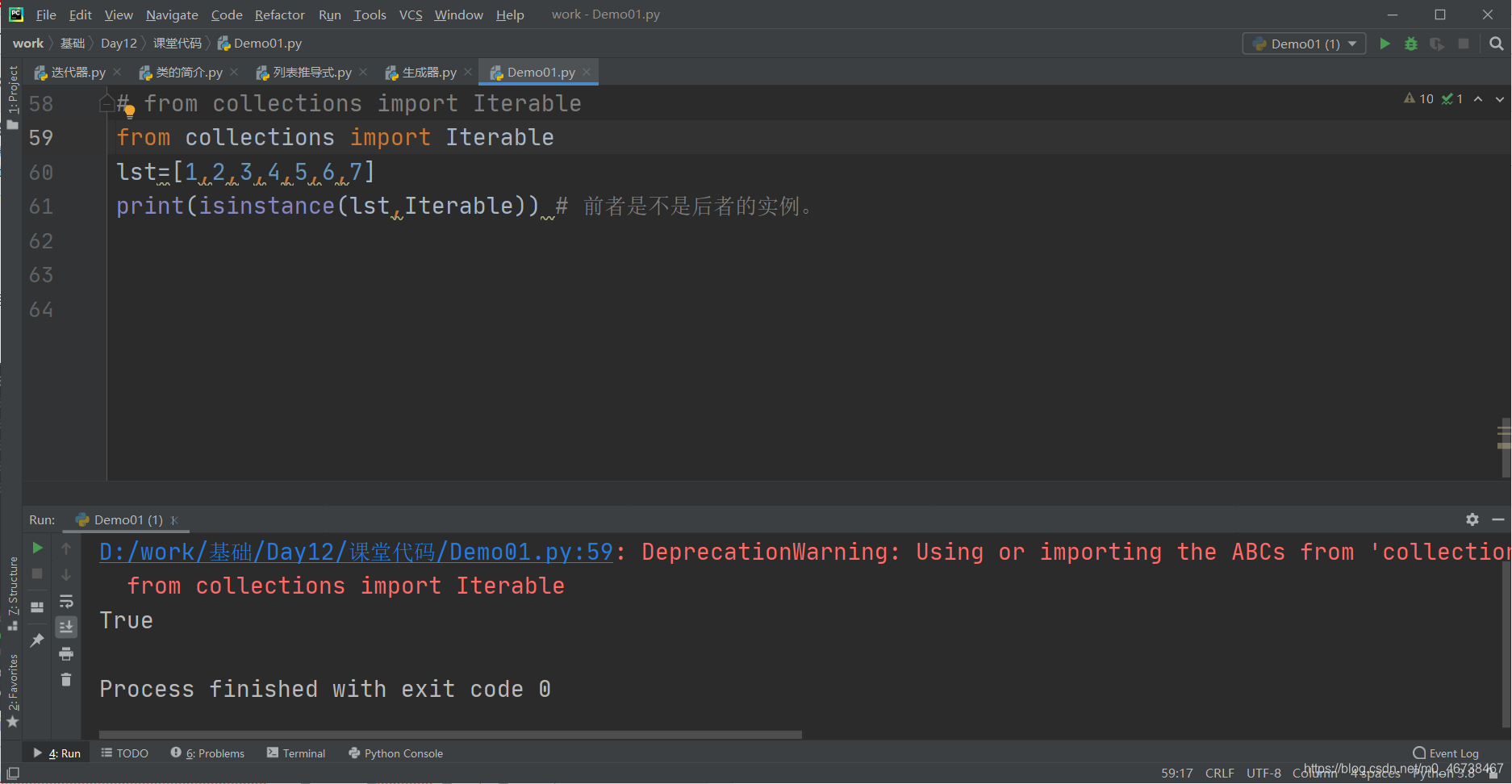
Task: Open the Tools menu
Action: [x=370, y=15]
